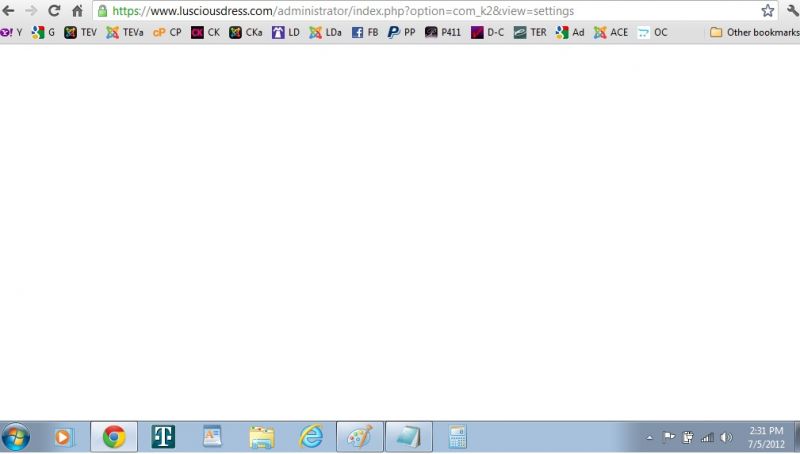This screenshot has width=800, height=454.
Task: Switch to the Notepad taskbar window
Action: coord(409,437)
